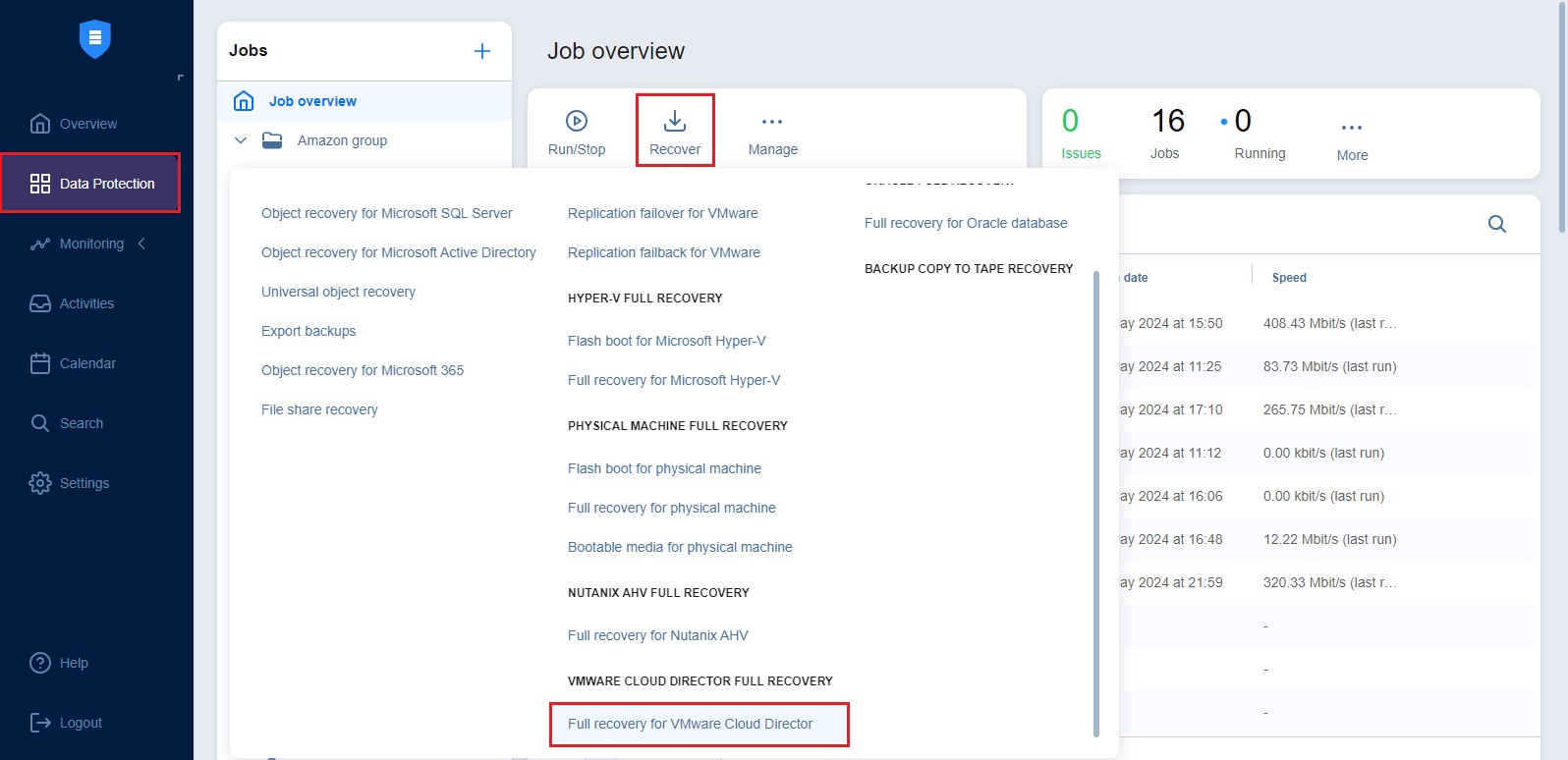1568x760 pixels.
Task: Open the Manage three-dots menu
Action: click(x=772, y=122)
